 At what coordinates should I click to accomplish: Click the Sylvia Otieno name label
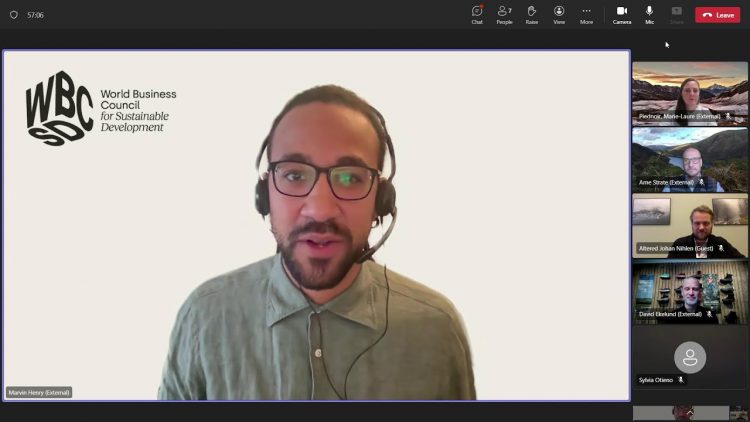[656, 380]
